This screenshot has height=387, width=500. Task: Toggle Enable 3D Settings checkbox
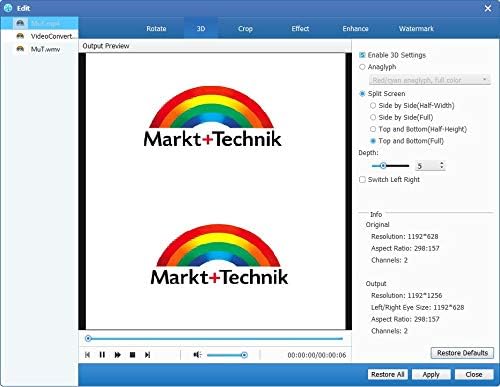[362, 55]
